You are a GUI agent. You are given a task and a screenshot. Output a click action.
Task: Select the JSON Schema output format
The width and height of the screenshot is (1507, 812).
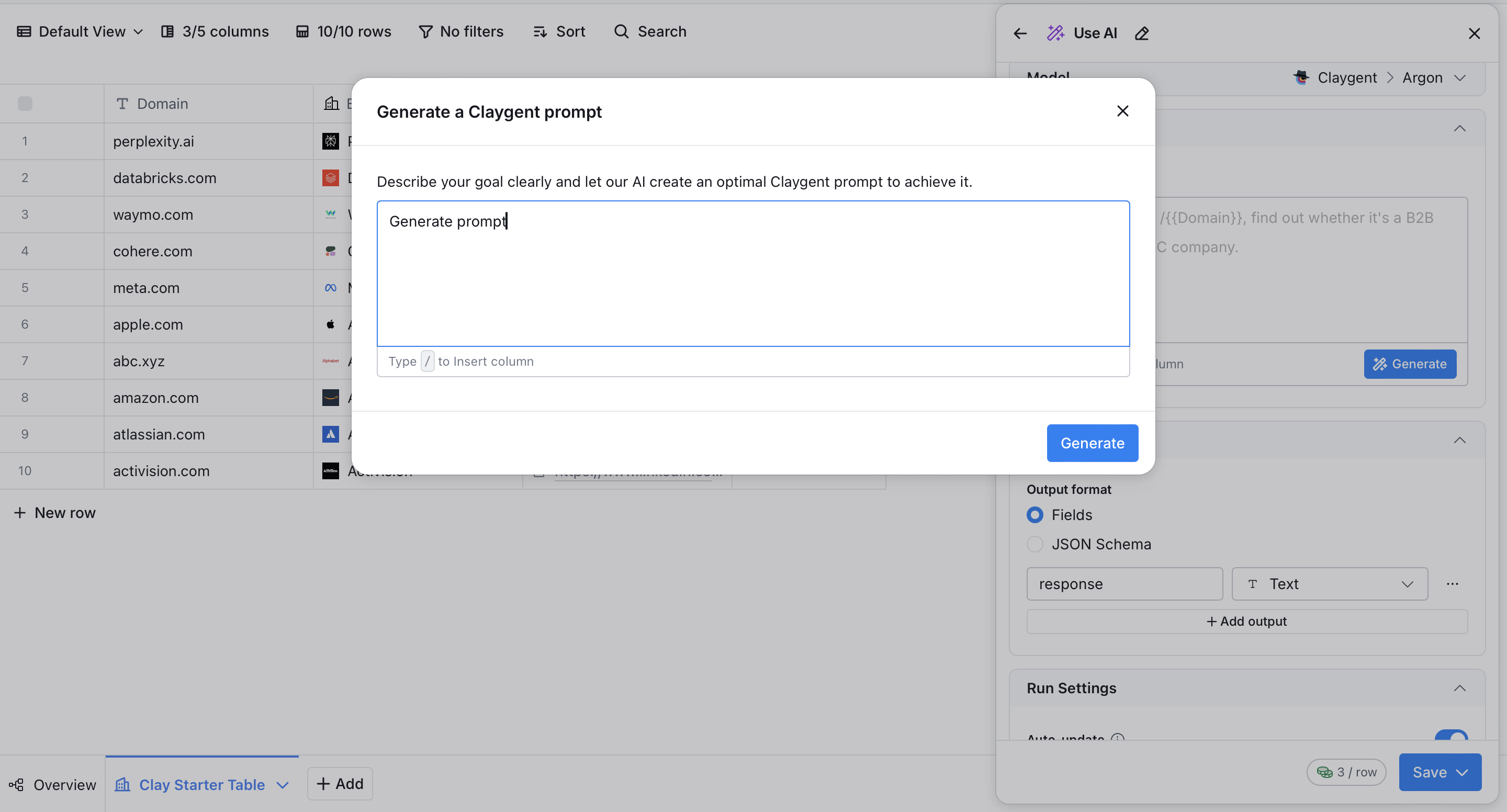1034,544
